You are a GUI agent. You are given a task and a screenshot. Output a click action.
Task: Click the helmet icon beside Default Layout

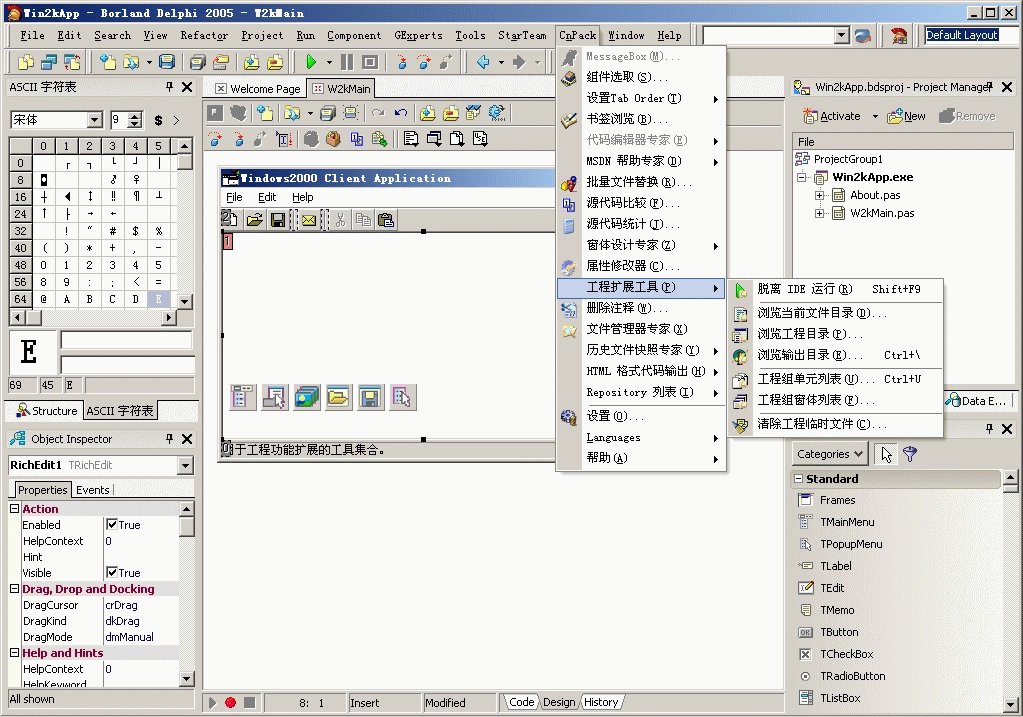pos(900,35)
